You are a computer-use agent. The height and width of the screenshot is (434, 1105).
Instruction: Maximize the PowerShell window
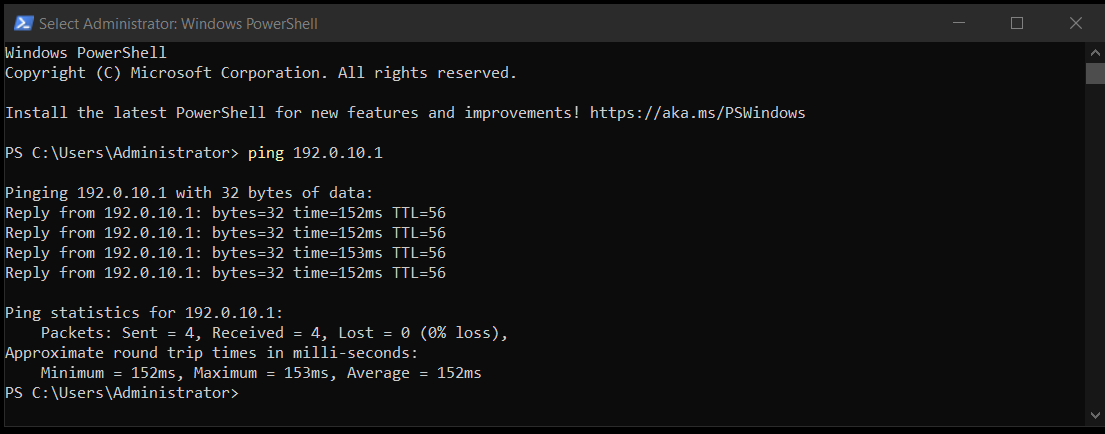(x=1017, y=22)
